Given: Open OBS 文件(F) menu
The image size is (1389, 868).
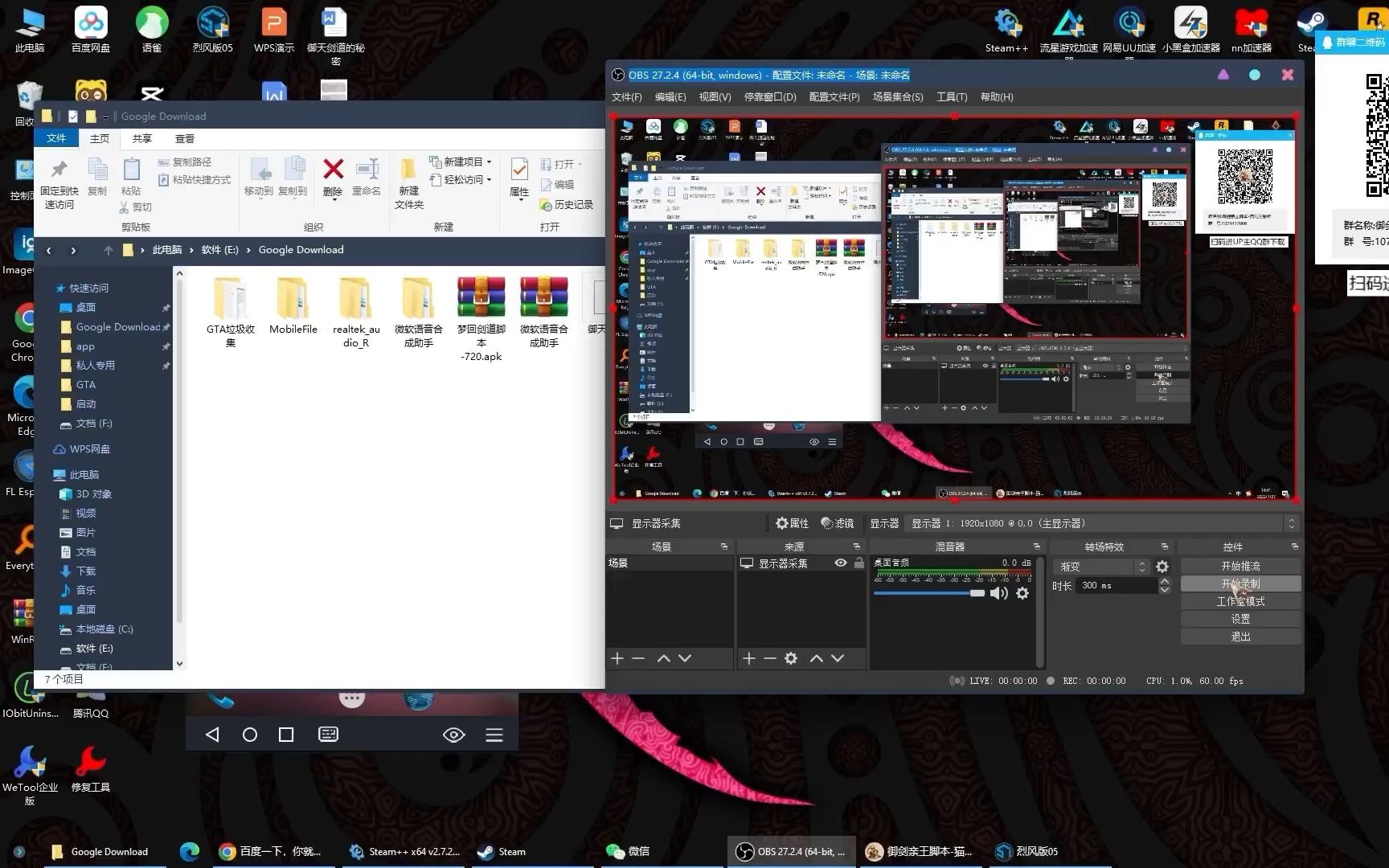Looking at the screenshot, I should click(x=627, y=97).
